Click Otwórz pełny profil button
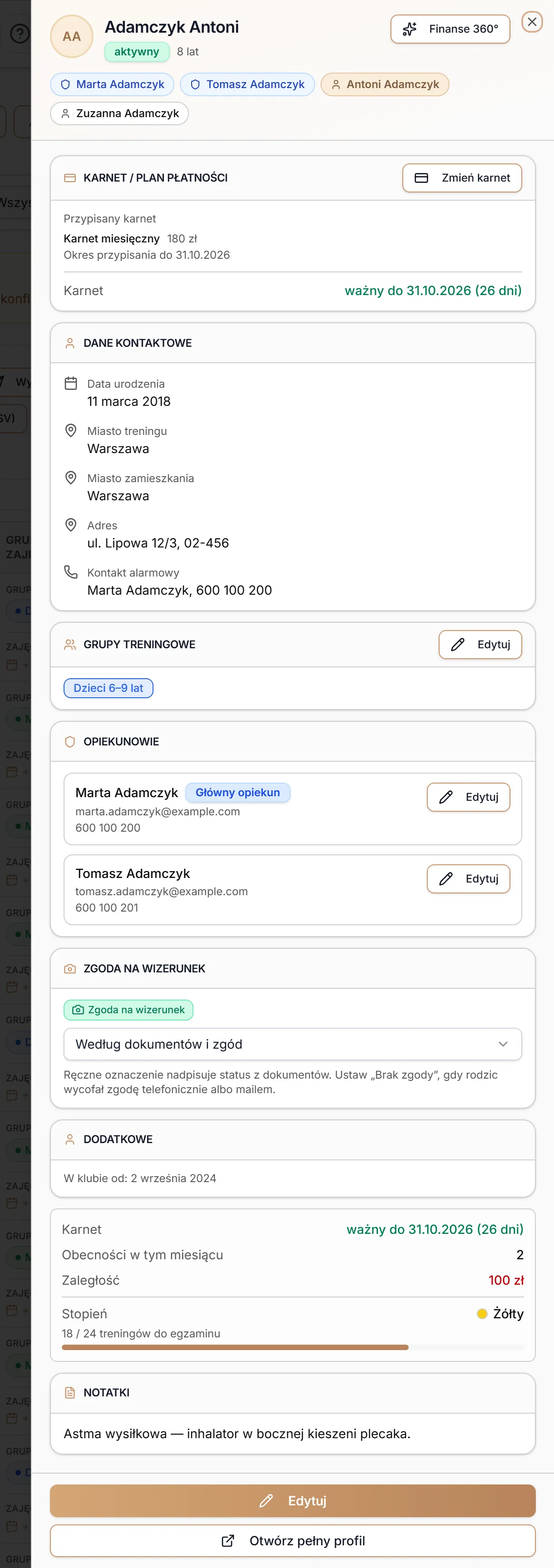This screenshot has height=1568, width=554. pyautogui.click(x=293, y=1541)
